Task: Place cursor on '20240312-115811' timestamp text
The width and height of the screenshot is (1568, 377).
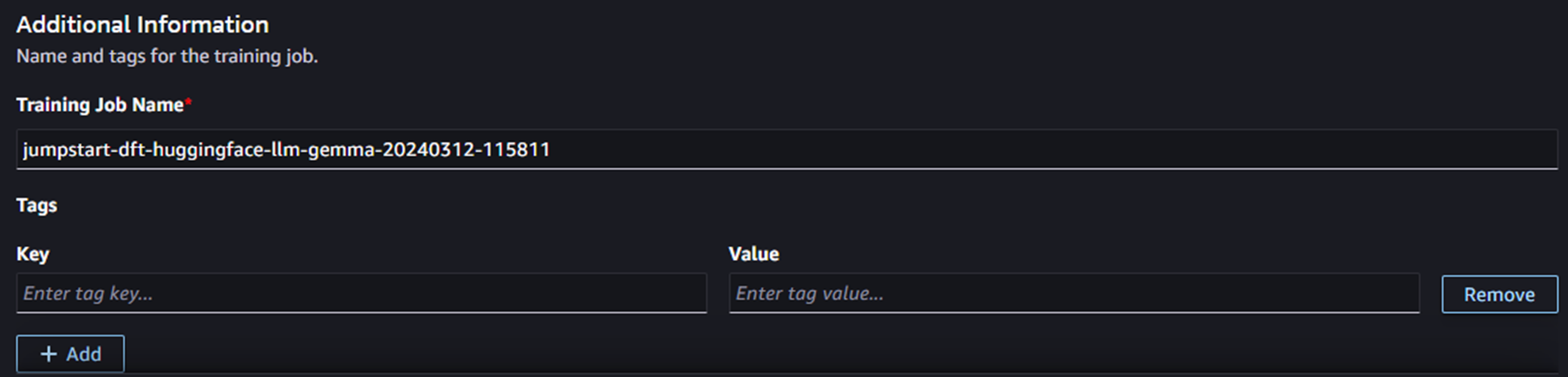Action: (x=466, y=150)
